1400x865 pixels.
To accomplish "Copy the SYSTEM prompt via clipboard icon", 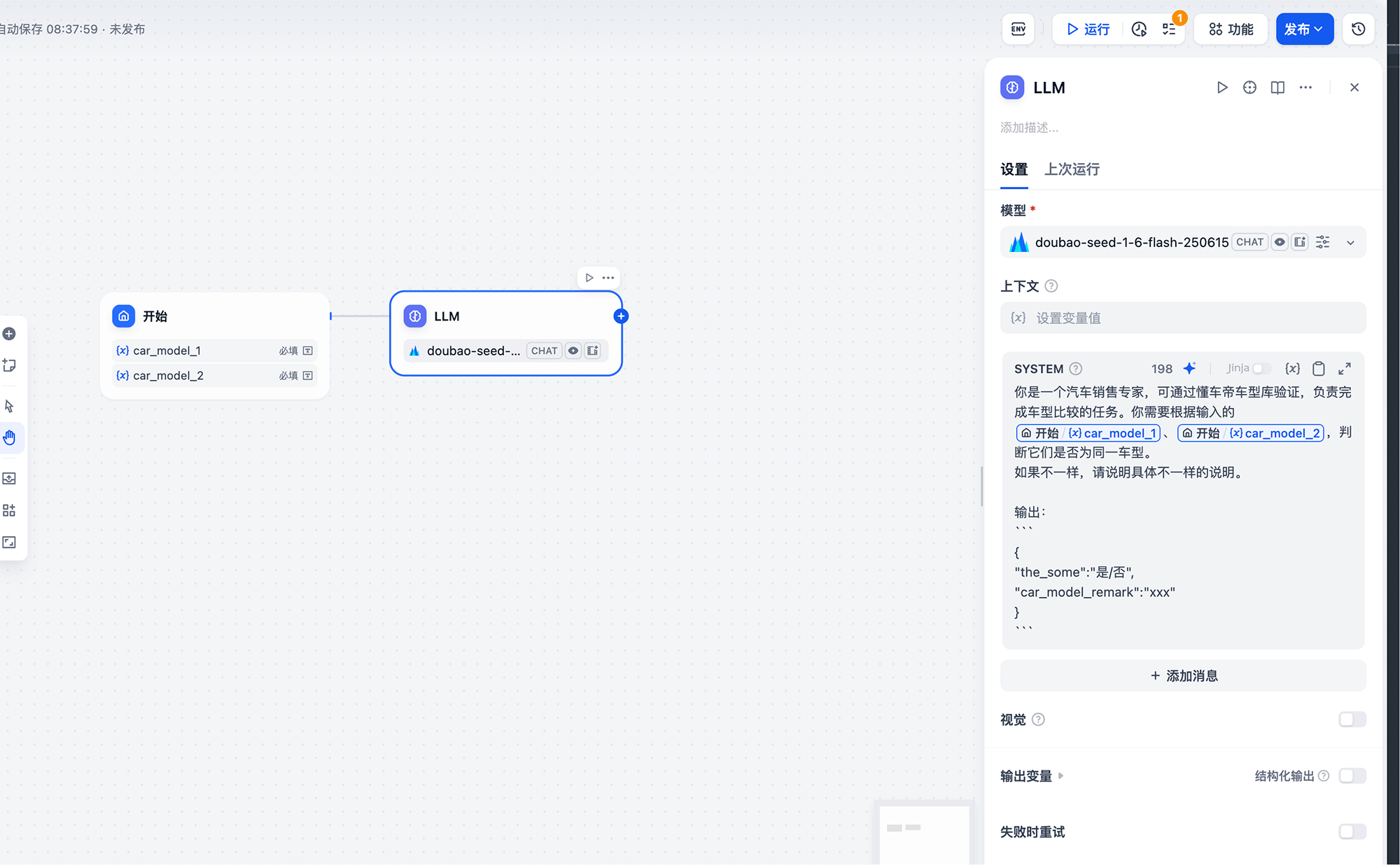I will click(x=1318, y=368).
